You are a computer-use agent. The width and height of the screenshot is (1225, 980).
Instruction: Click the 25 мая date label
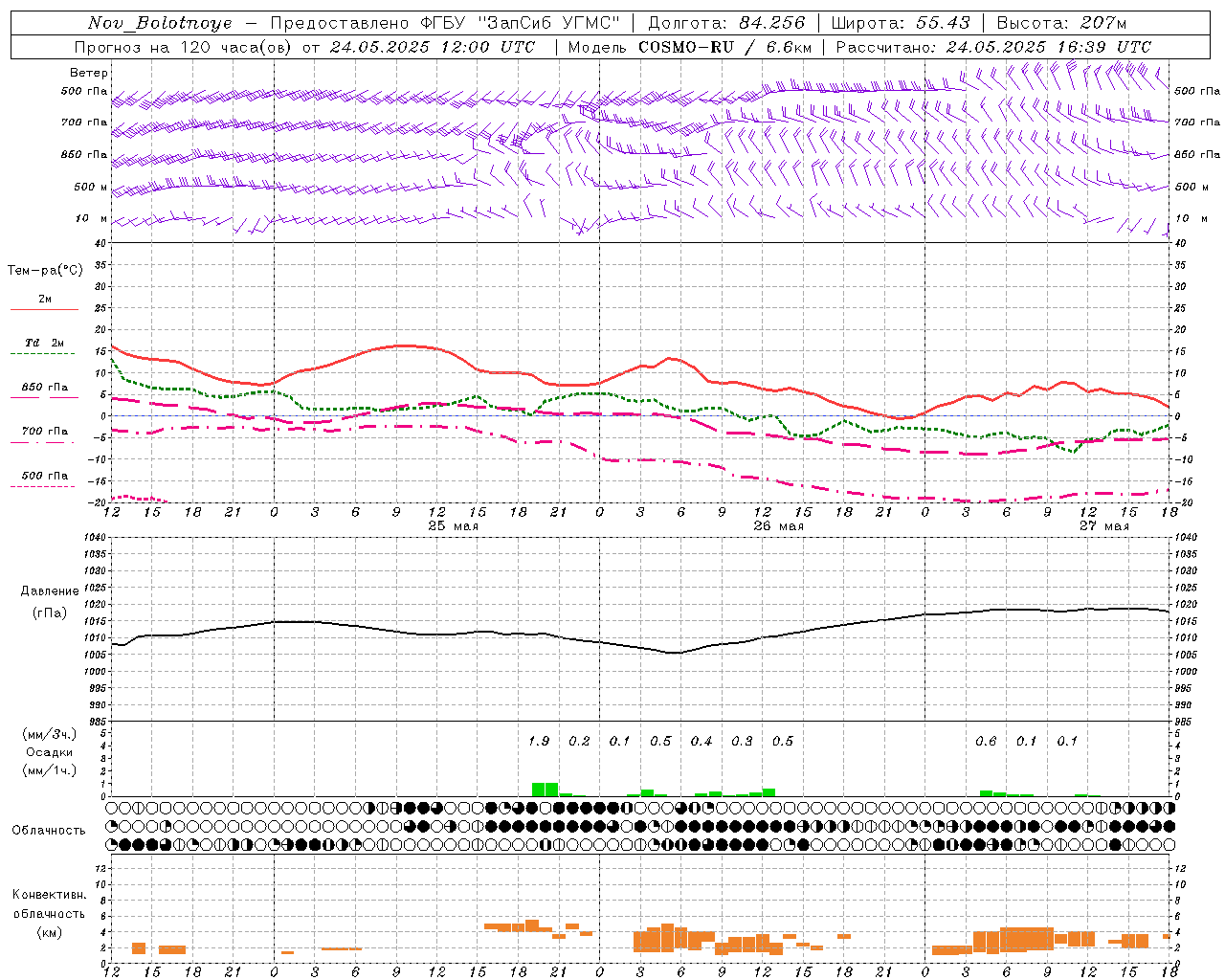click(x=453, y=526)
